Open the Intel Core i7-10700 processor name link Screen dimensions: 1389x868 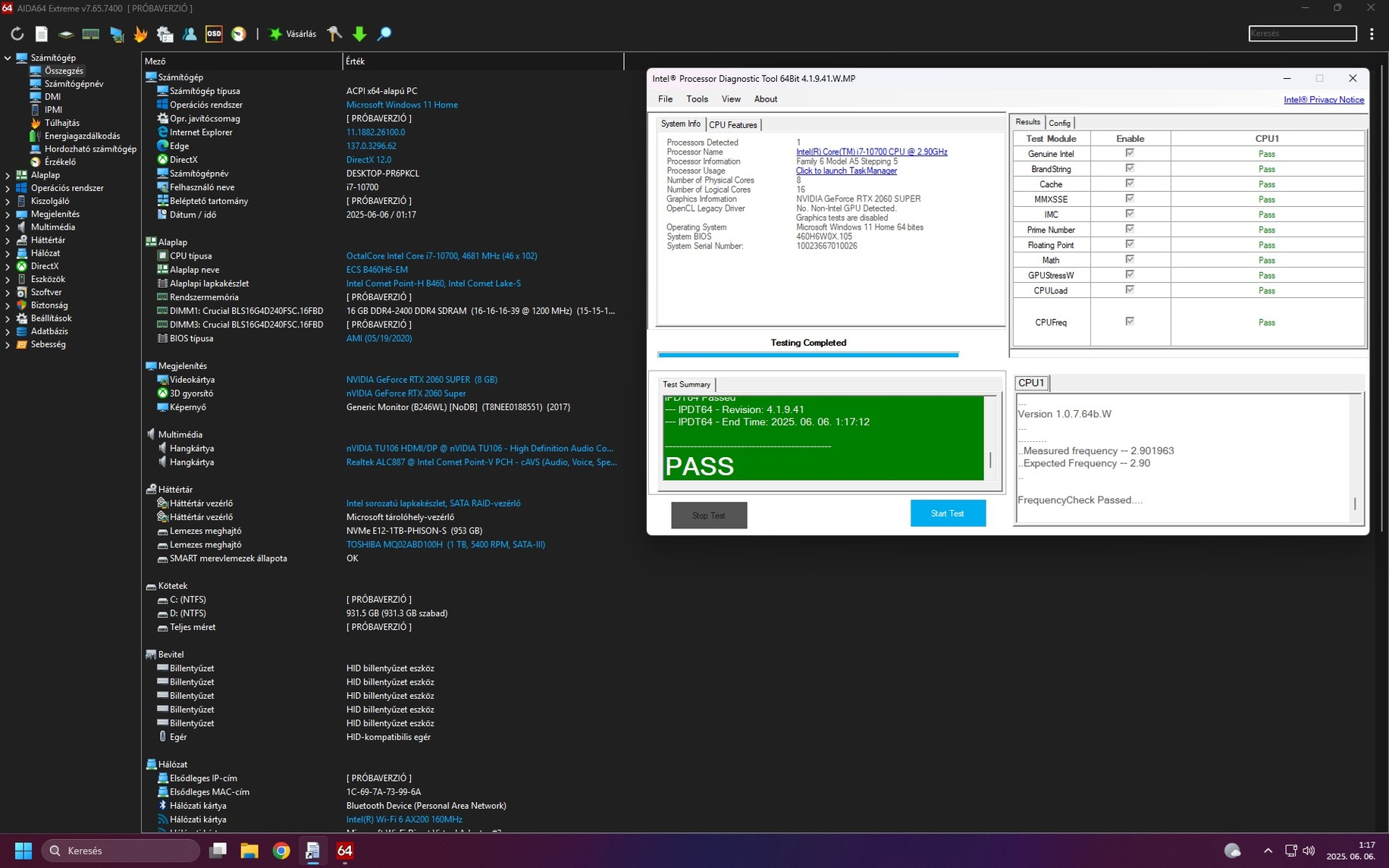(x=871, y=152)
